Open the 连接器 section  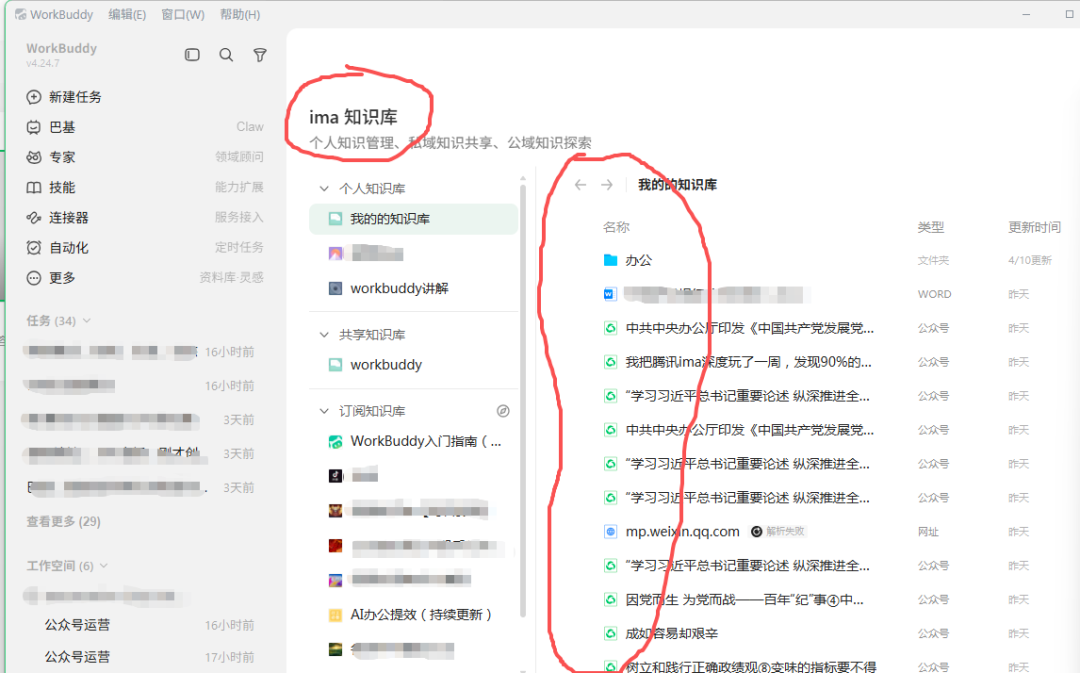click(145, 218)
